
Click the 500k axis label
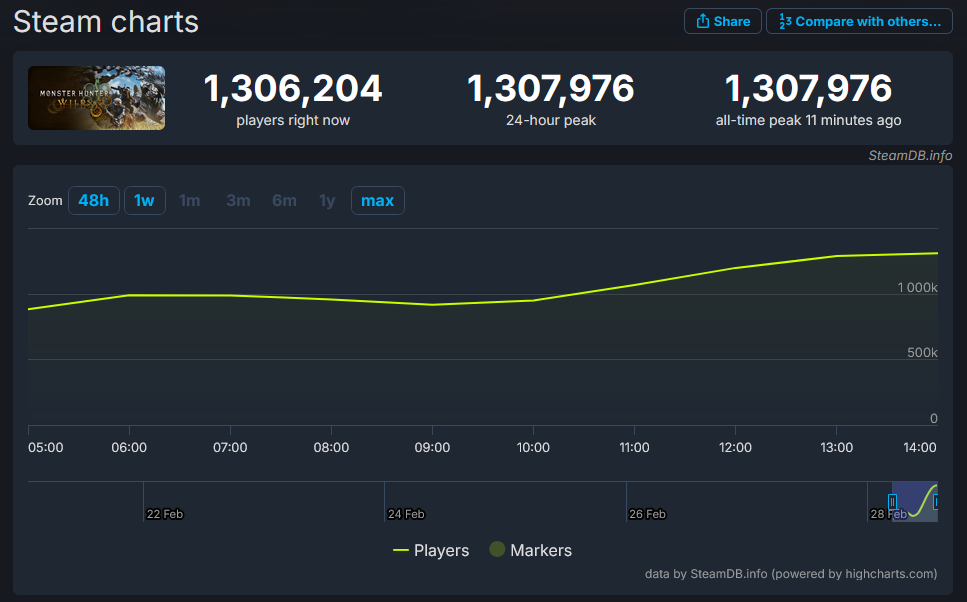click(922, 353)
